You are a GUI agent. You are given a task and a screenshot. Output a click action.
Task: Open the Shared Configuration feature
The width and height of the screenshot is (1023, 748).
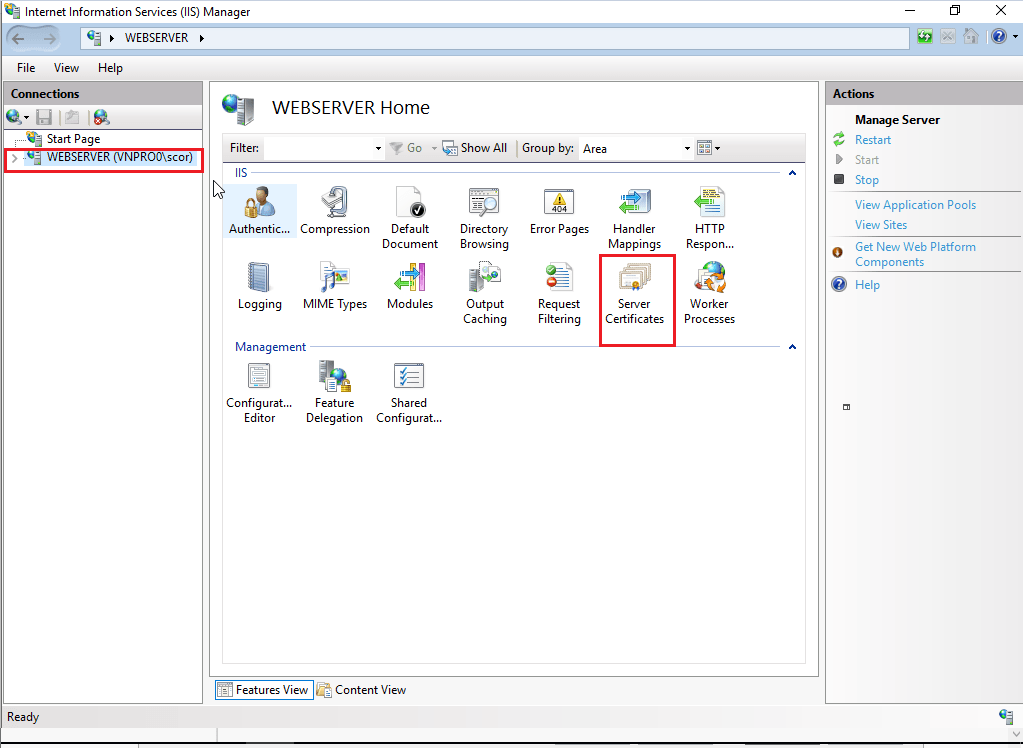point(409,392)
